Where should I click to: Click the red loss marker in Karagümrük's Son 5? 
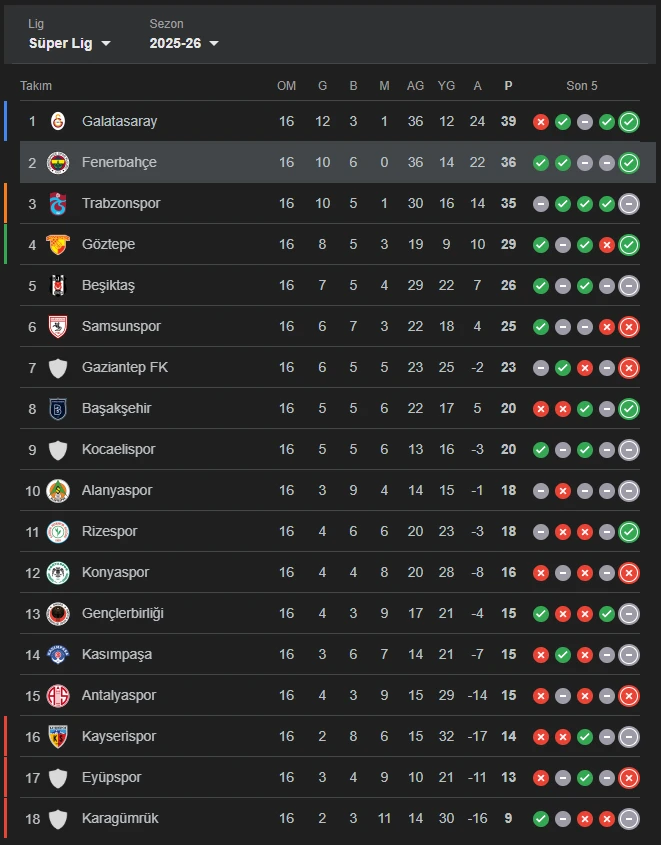coord(585,818)
